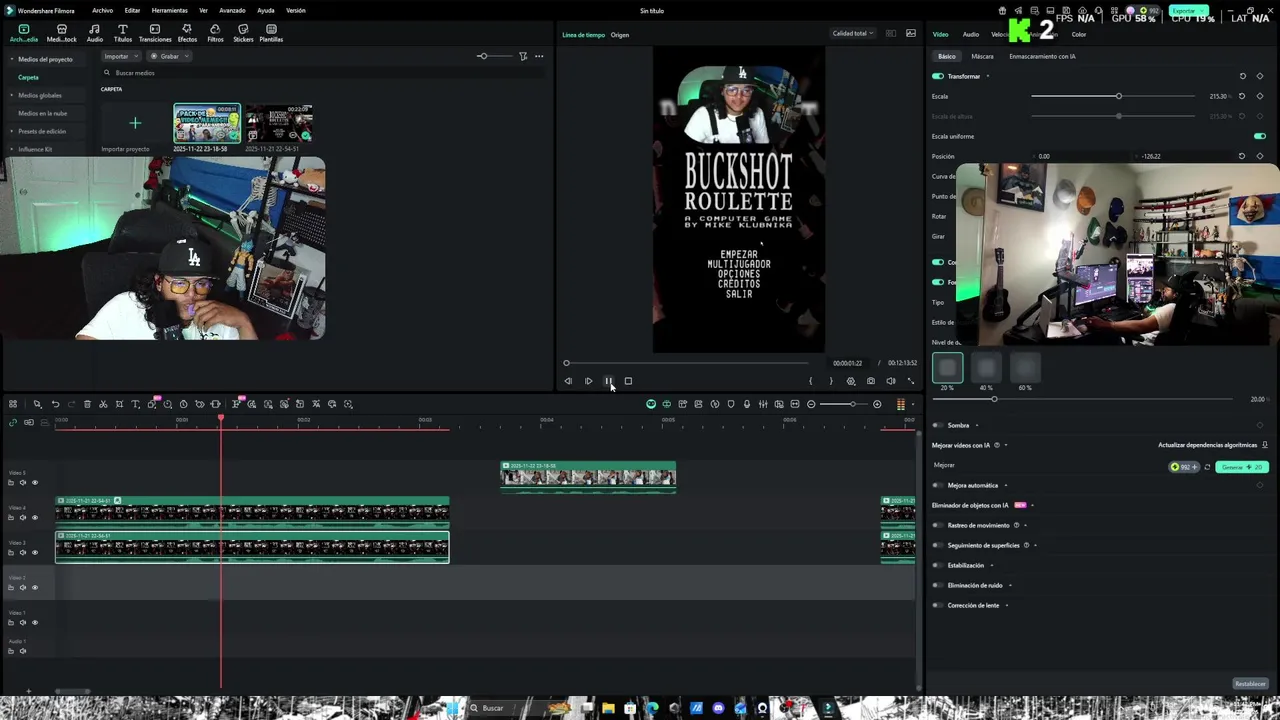Open the Efectos panel
The width and height of the screenshot is (1280, 720).
[187, 33]
